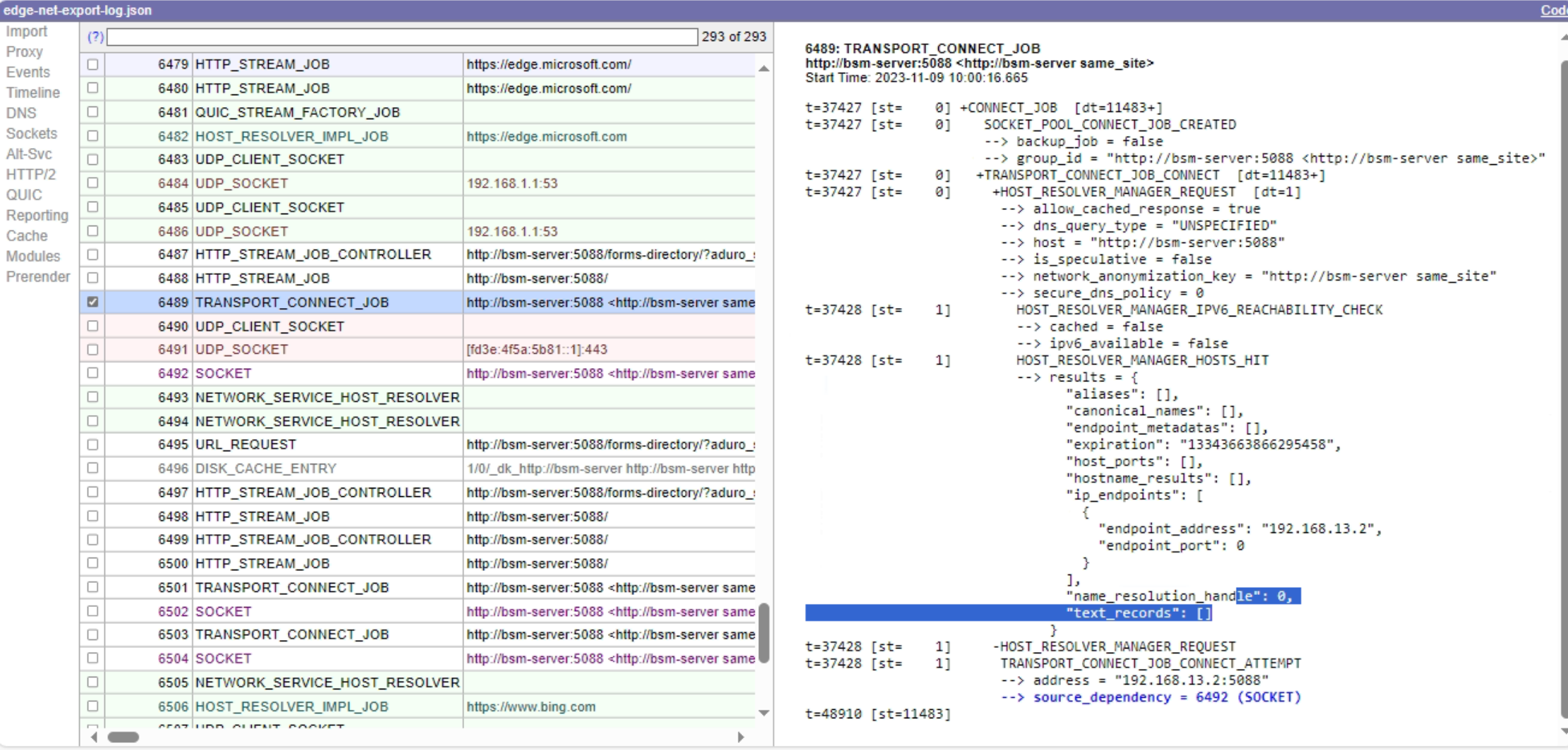Follow the source_dependency 6492 (SOCKET) link

(x=1167, y=697)
